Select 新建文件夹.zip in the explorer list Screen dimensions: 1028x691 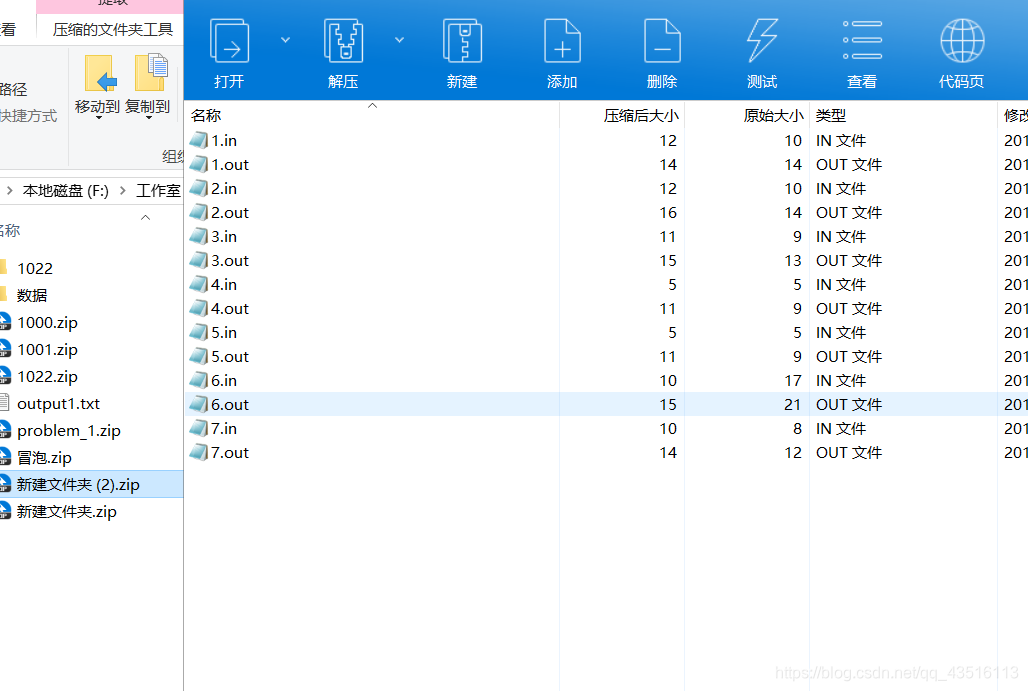(66, 511)
